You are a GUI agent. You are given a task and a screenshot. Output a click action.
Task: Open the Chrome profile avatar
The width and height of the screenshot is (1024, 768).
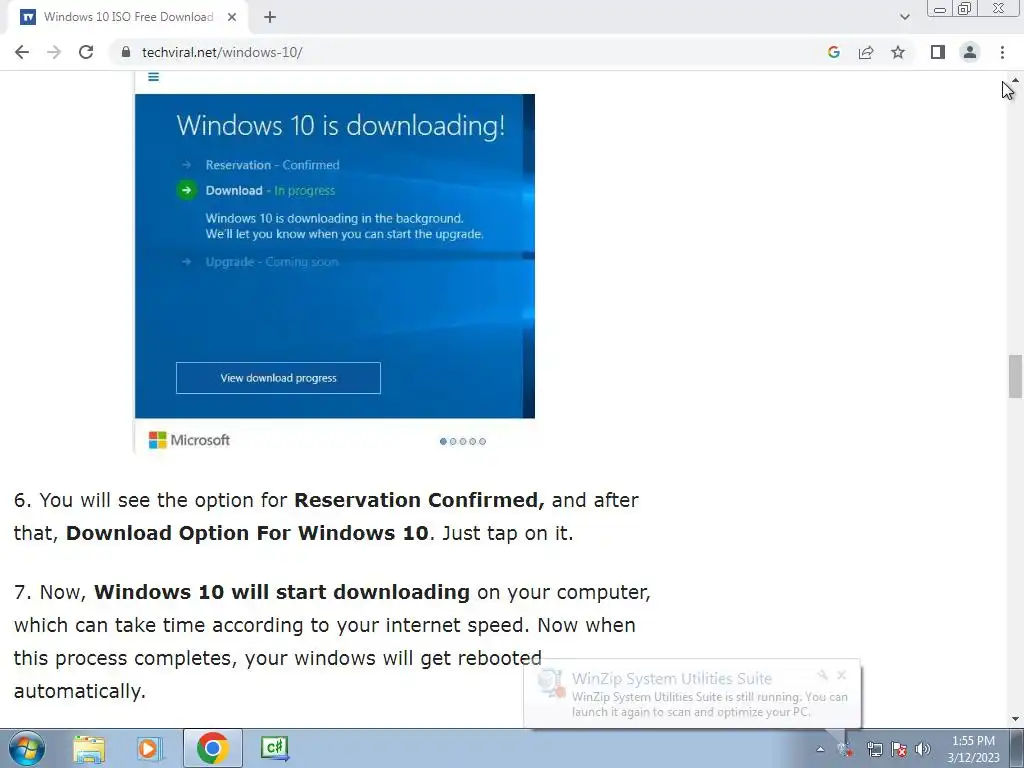(970, 52)
